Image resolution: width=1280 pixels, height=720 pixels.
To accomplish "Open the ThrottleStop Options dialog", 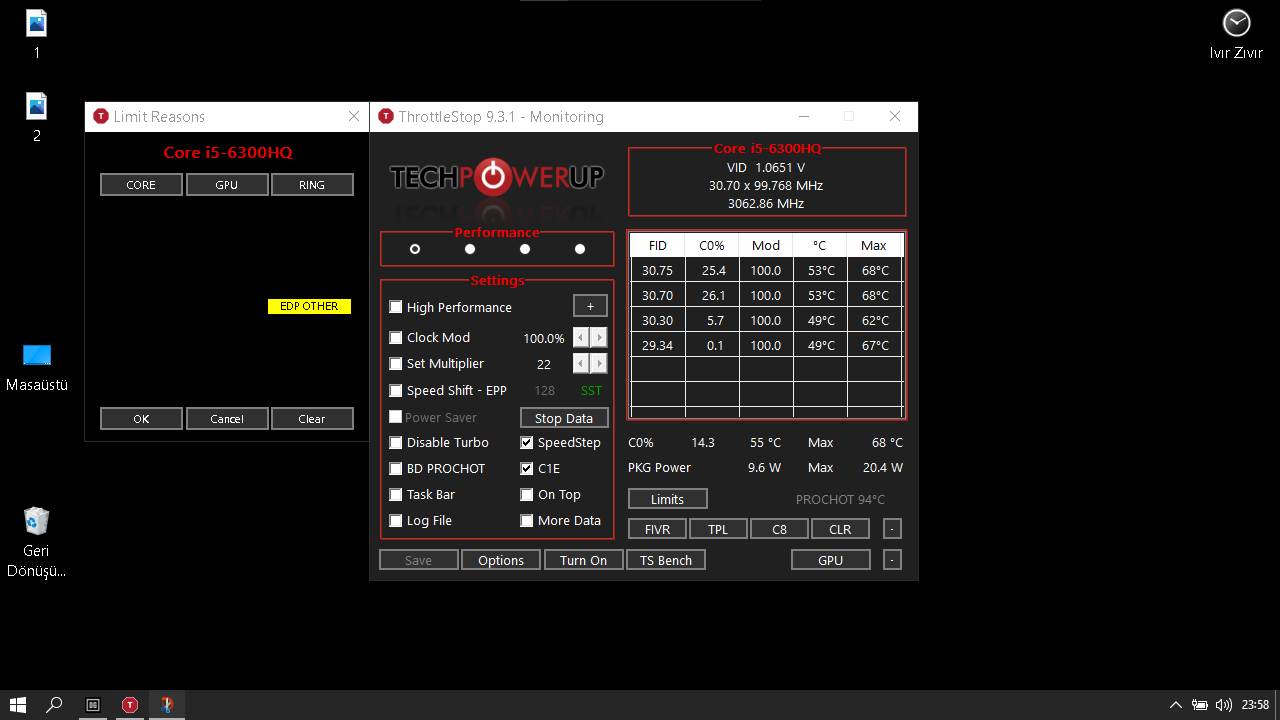I will coord(501,560).
